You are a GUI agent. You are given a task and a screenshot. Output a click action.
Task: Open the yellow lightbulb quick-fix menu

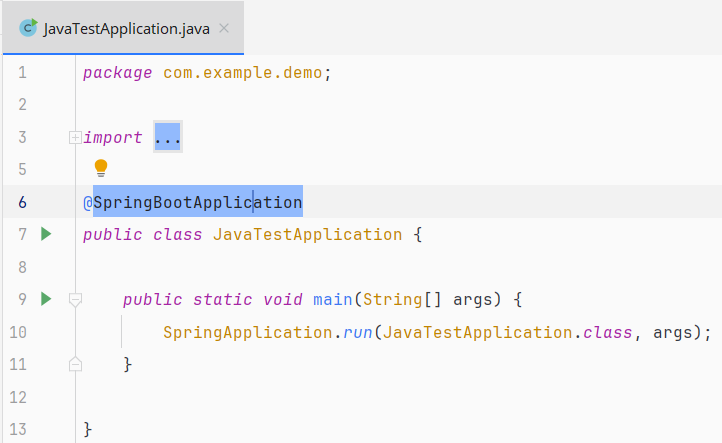[101, 168]
